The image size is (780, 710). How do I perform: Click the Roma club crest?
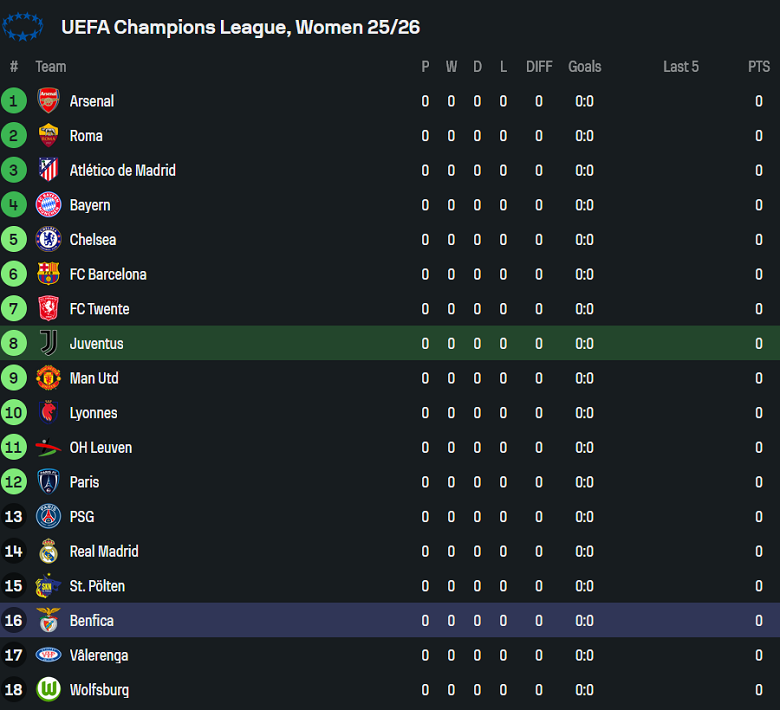(x=48, y=136)
